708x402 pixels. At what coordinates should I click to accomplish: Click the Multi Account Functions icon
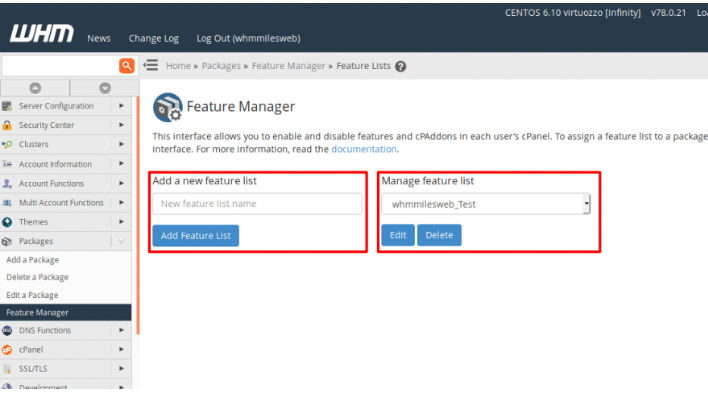(7, 203)
